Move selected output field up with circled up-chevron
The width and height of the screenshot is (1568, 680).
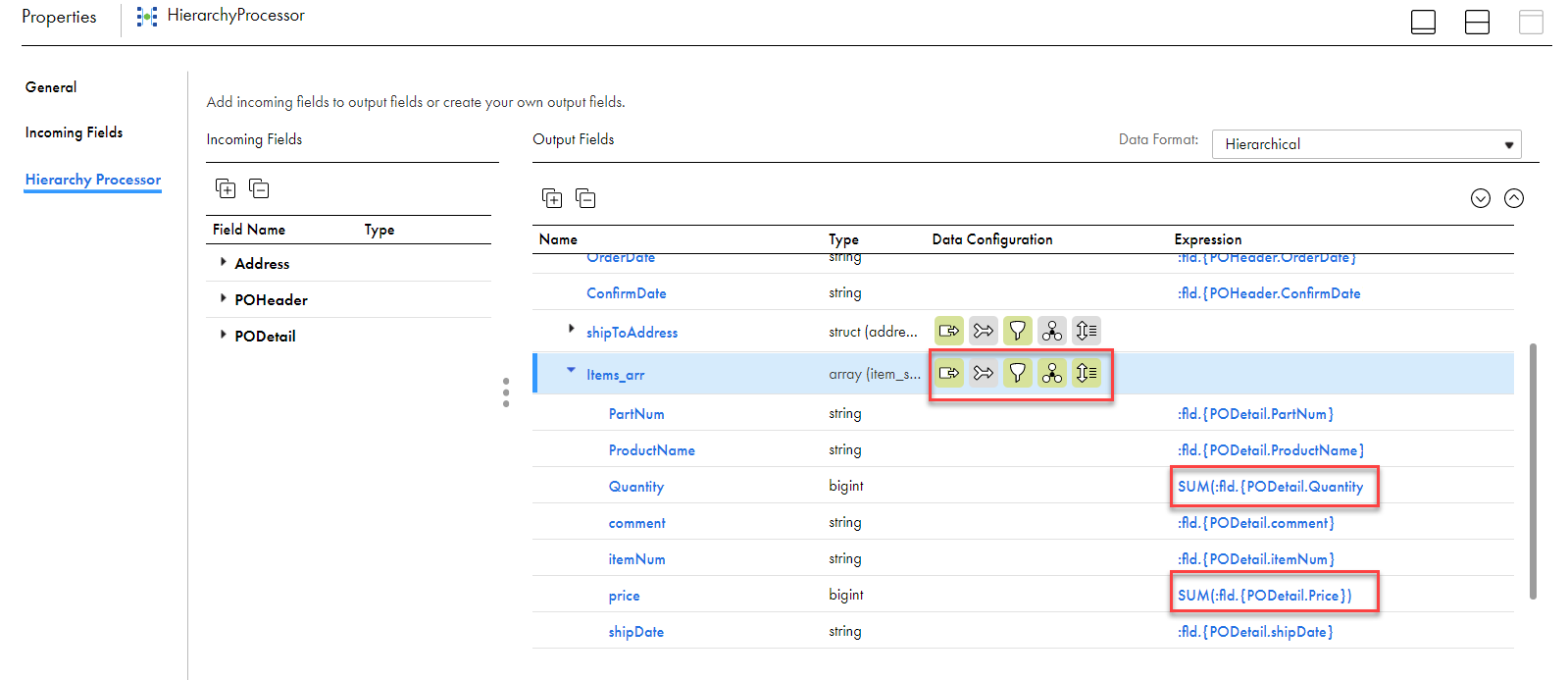pyautogui.click(x=1514, y=198)
